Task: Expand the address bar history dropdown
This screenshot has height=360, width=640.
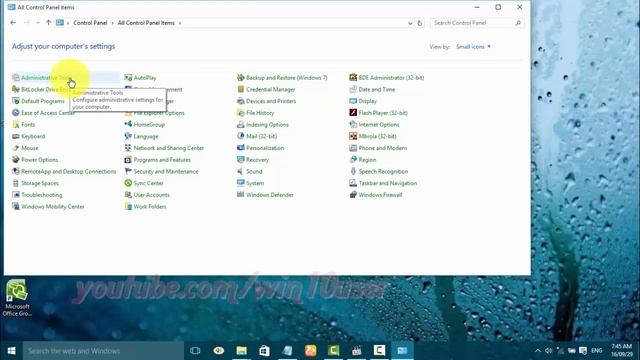Action: [x=410, y=23]
